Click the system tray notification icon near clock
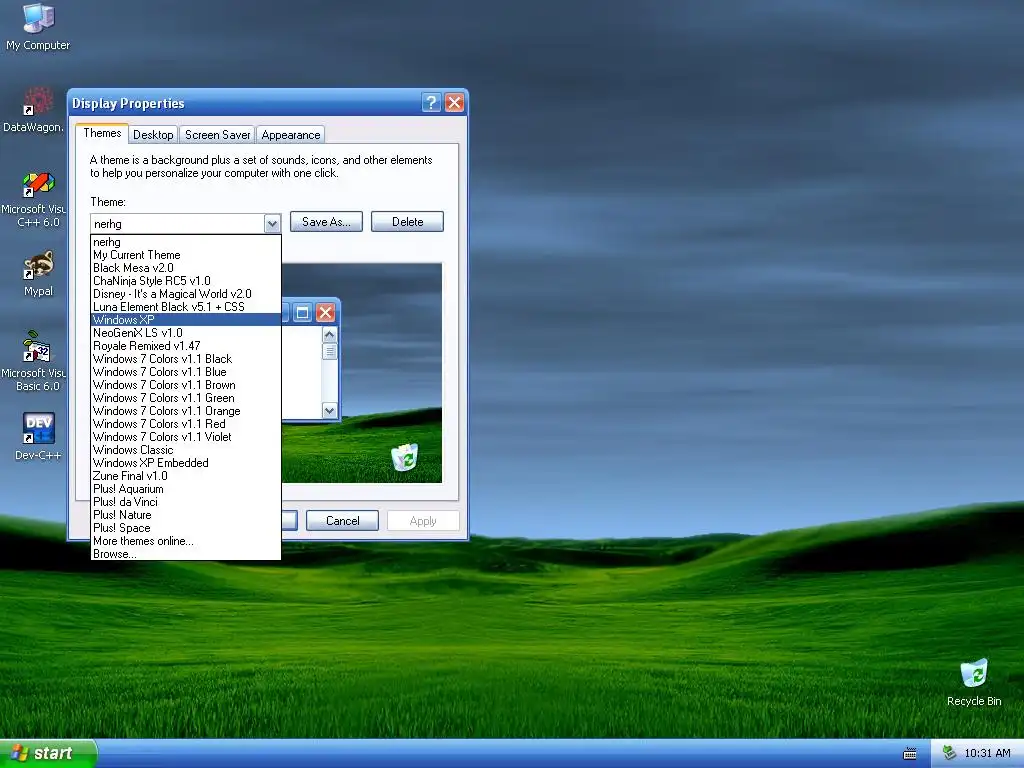The height and width of the screenshot is (768, 1024). tap(950, 753)
